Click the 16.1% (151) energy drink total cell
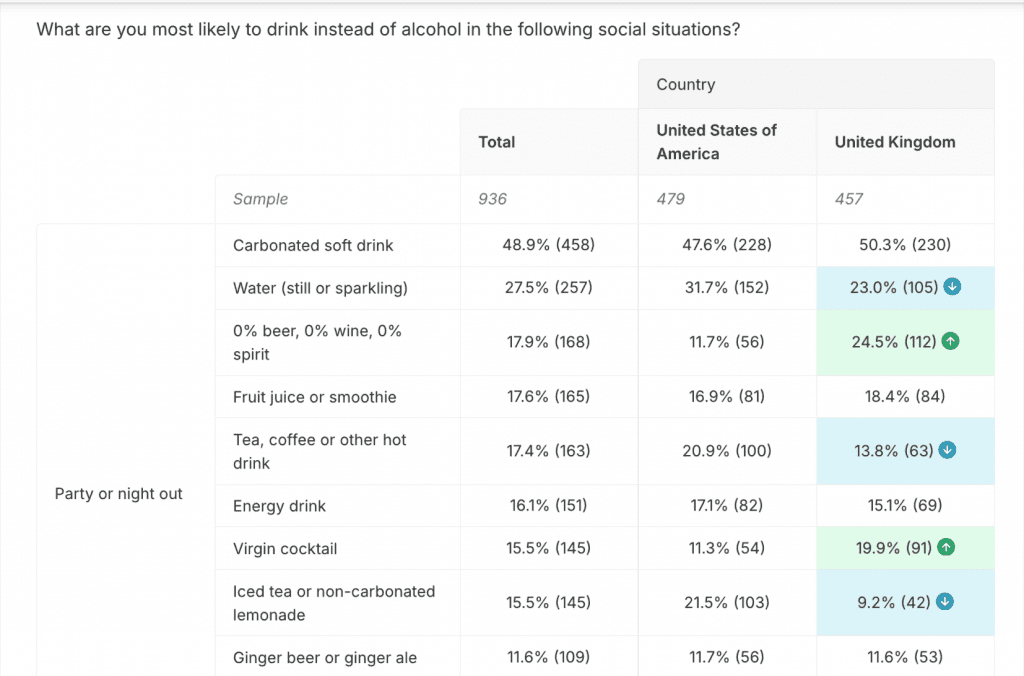The height and width of the screenshot is (676, 1024). (549, 506)
